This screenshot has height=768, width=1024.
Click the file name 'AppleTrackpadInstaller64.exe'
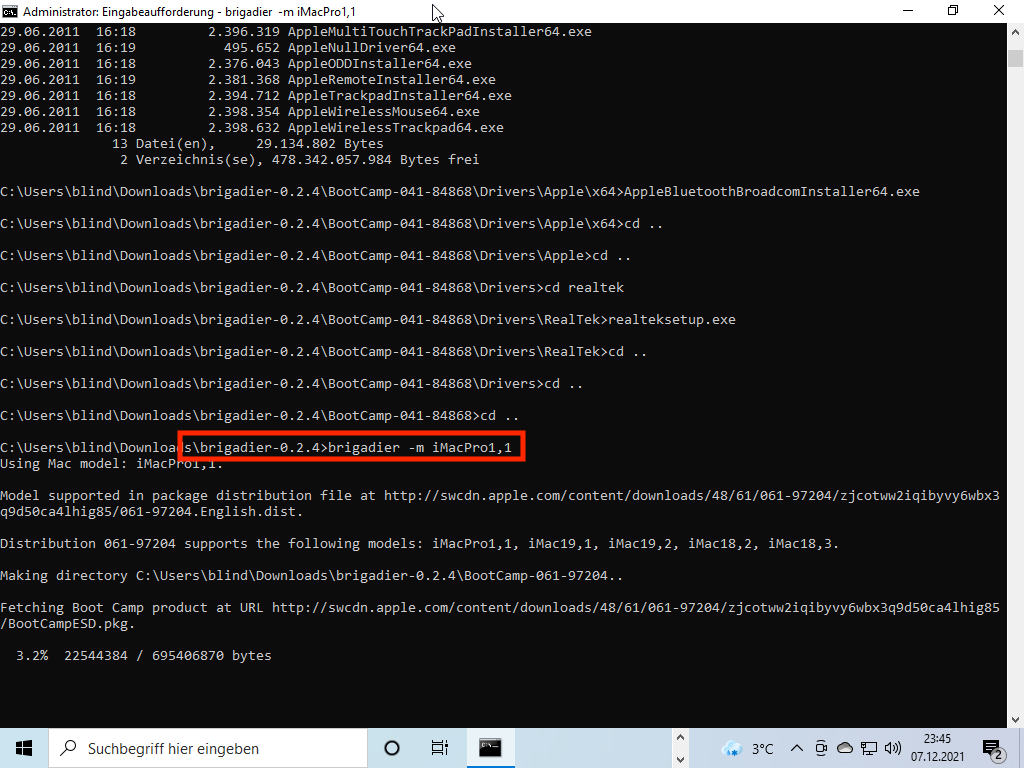(x=400, y=95)
